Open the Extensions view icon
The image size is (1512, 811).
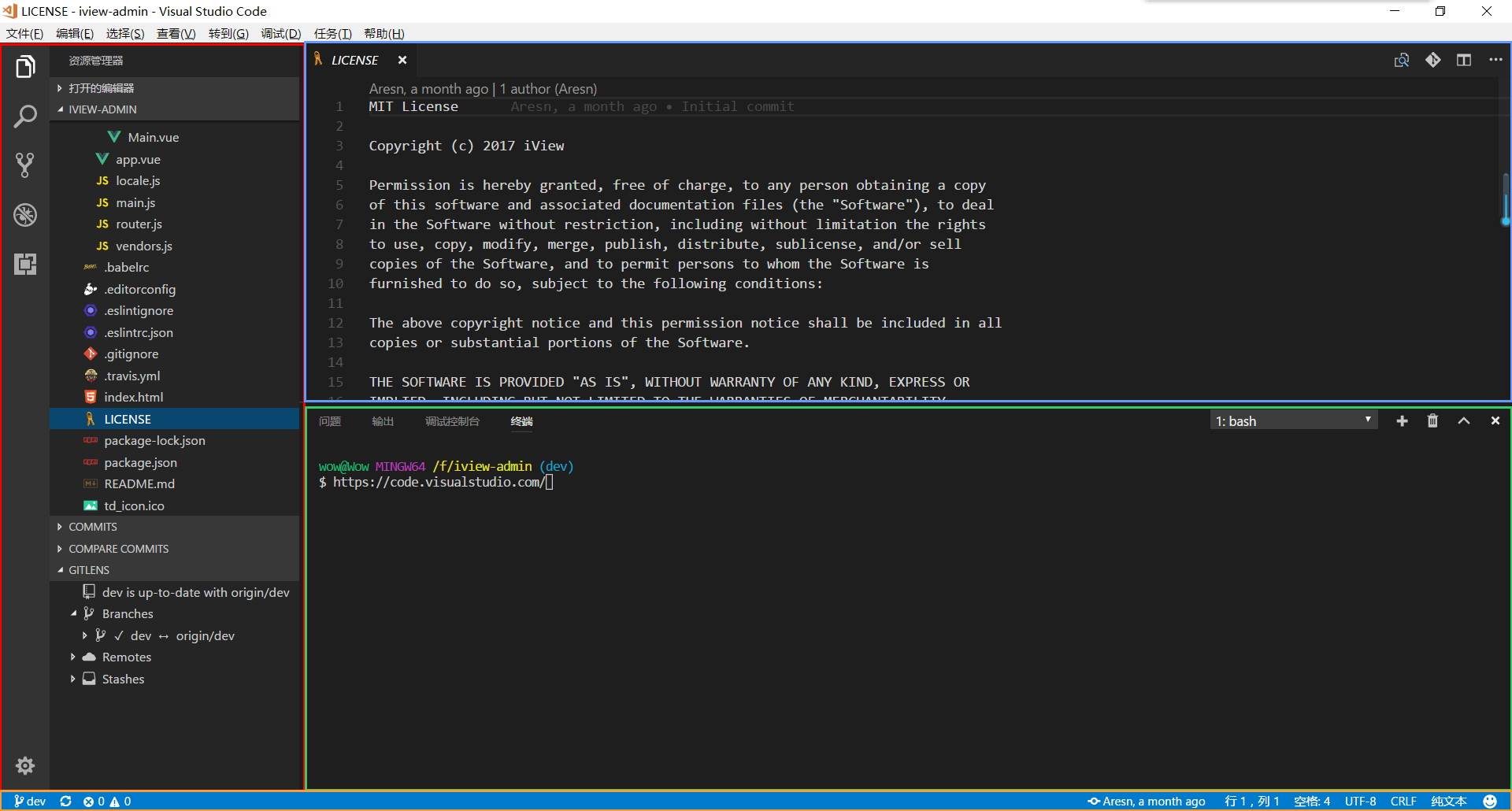point(25,264)
